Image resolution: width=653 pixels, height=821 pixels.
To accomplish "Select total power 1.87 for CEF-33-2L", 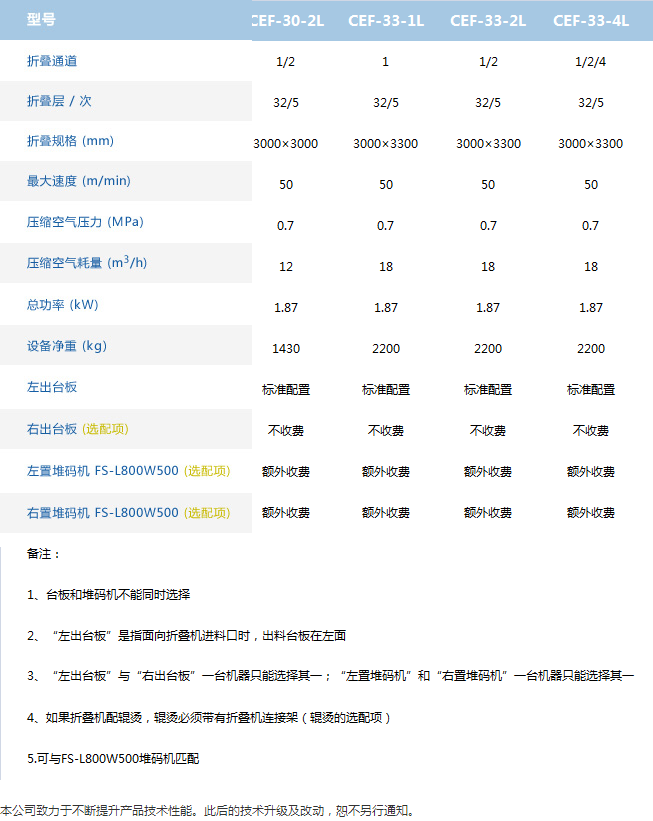I will pyautogui.click(x=488, y=307).
